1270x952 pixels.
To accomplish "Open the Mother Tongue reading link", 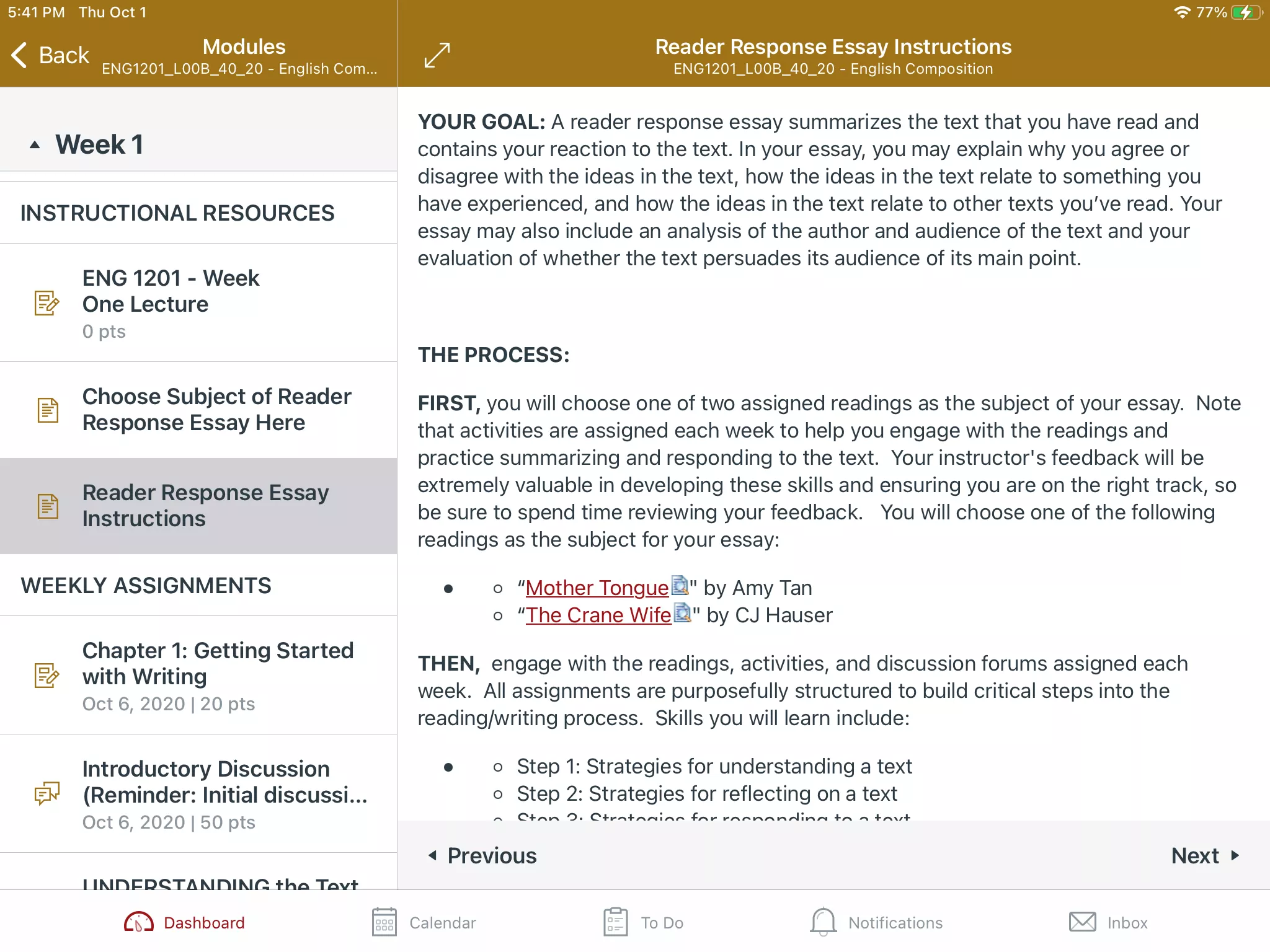I will pyautogui.click(x=597, y=588).
